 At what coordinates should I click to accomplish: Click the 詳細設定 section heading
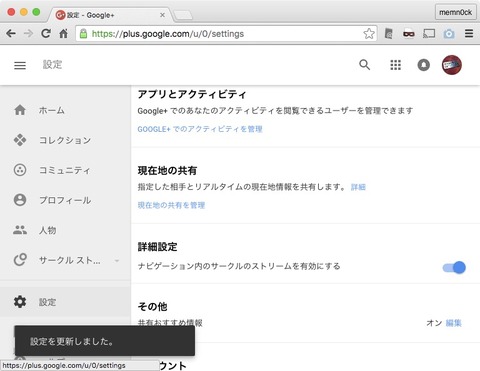[157, 247]
